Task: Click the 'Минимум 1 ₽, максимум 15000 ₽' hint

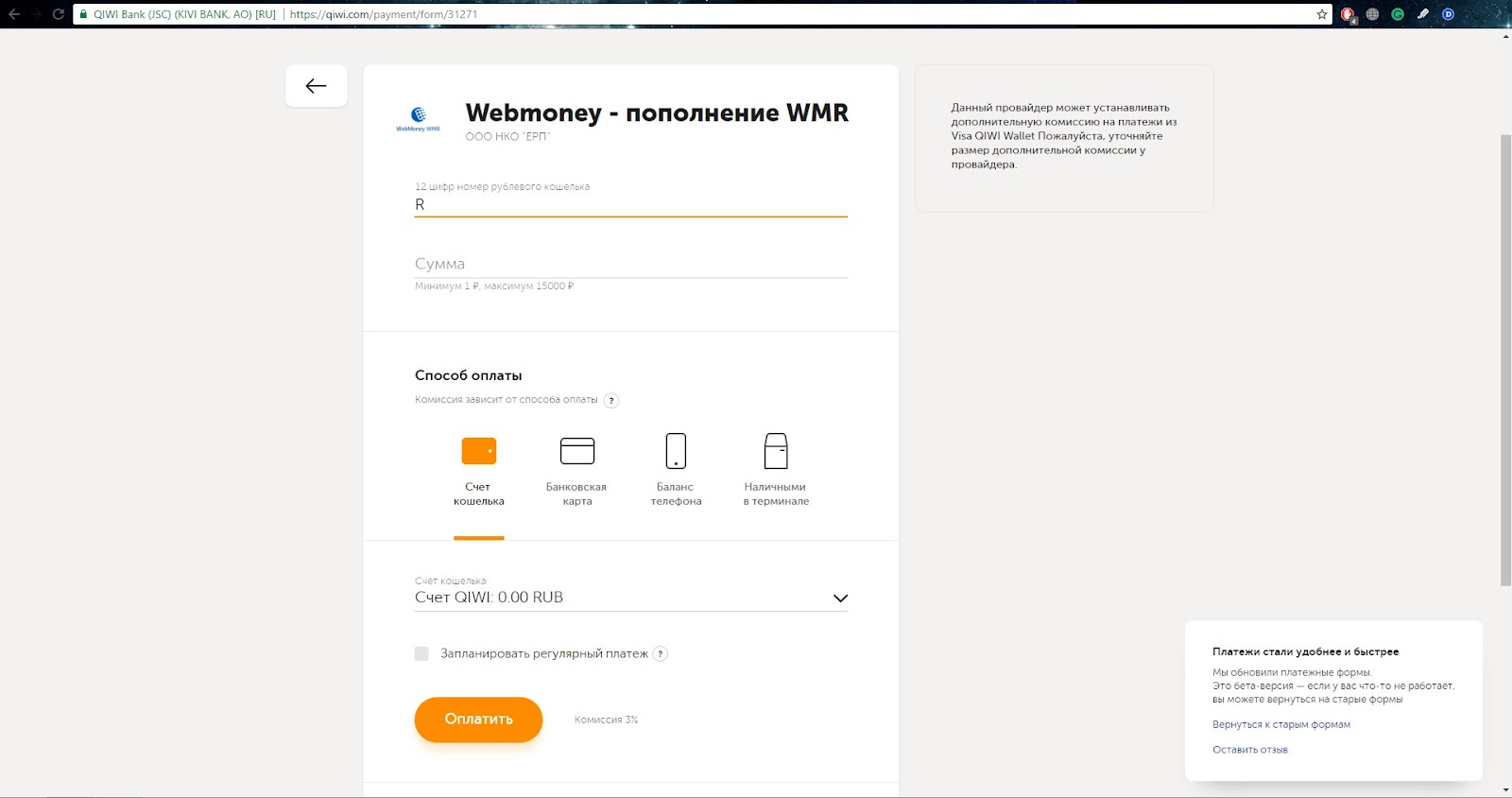Action: click(494, 286)
